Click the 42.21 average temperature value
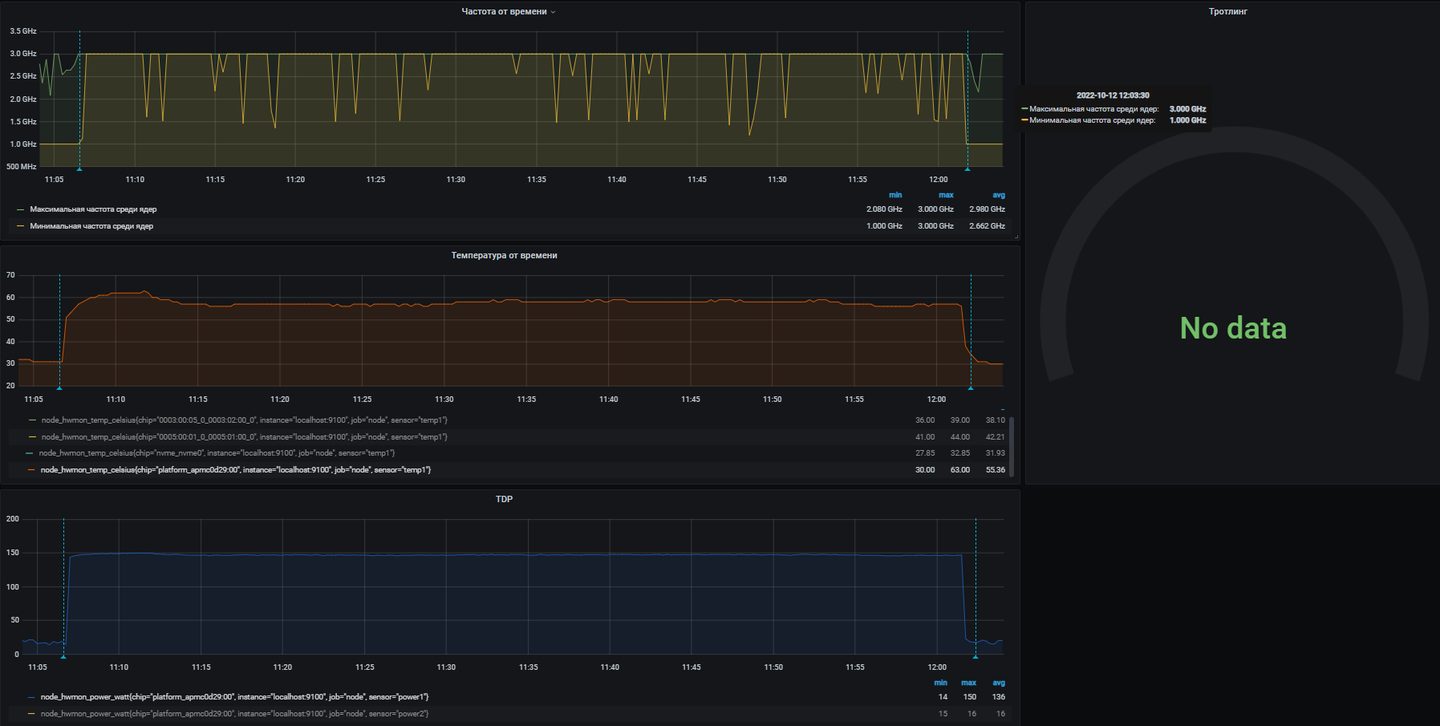This screenshot has height=726, width=1440. (x=994, y=437)
